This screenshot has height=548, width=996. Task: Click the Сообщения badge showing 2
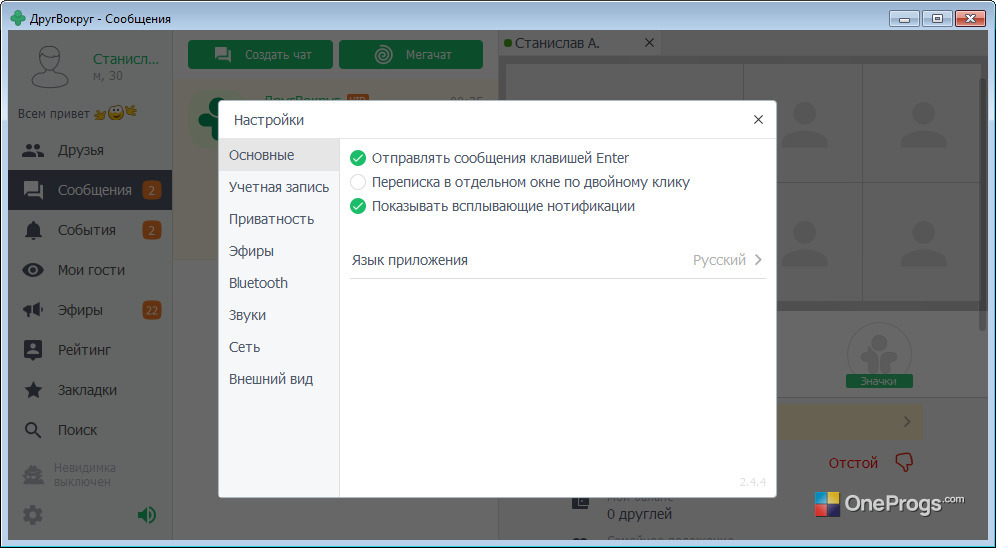coord(151,190)
